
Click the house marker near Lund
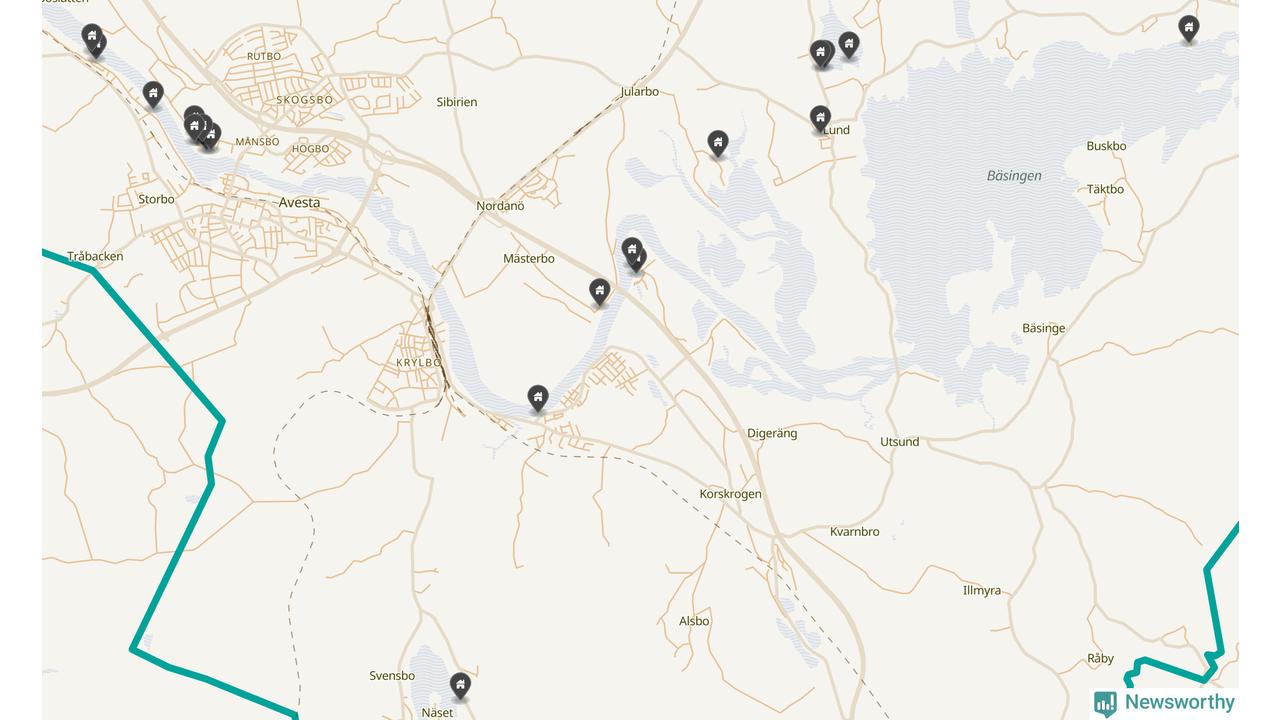point(820,119)
